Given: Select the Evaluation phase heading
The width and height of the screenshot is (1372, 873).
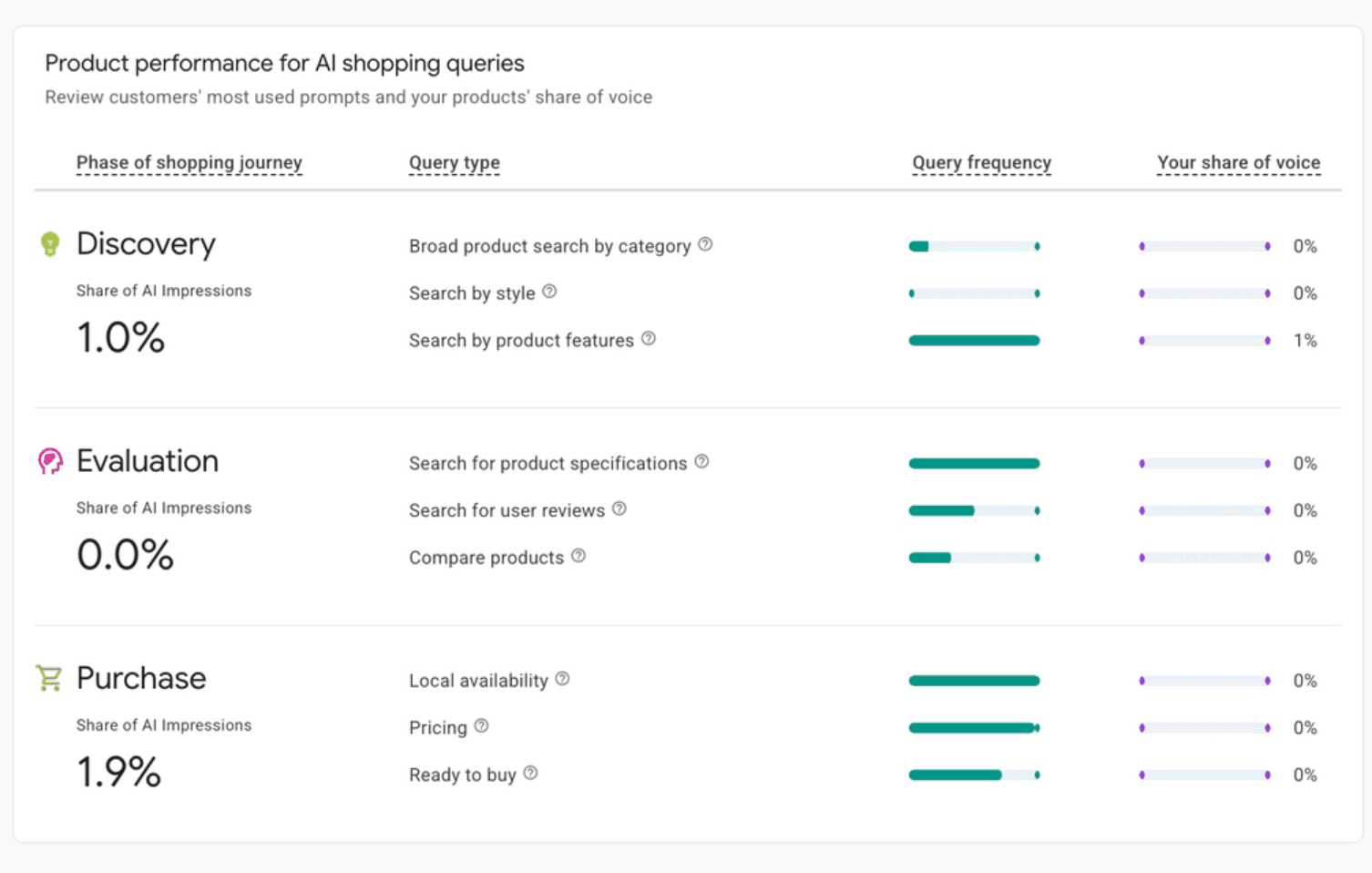Looking at the screenshot, I should click(148, 461).
